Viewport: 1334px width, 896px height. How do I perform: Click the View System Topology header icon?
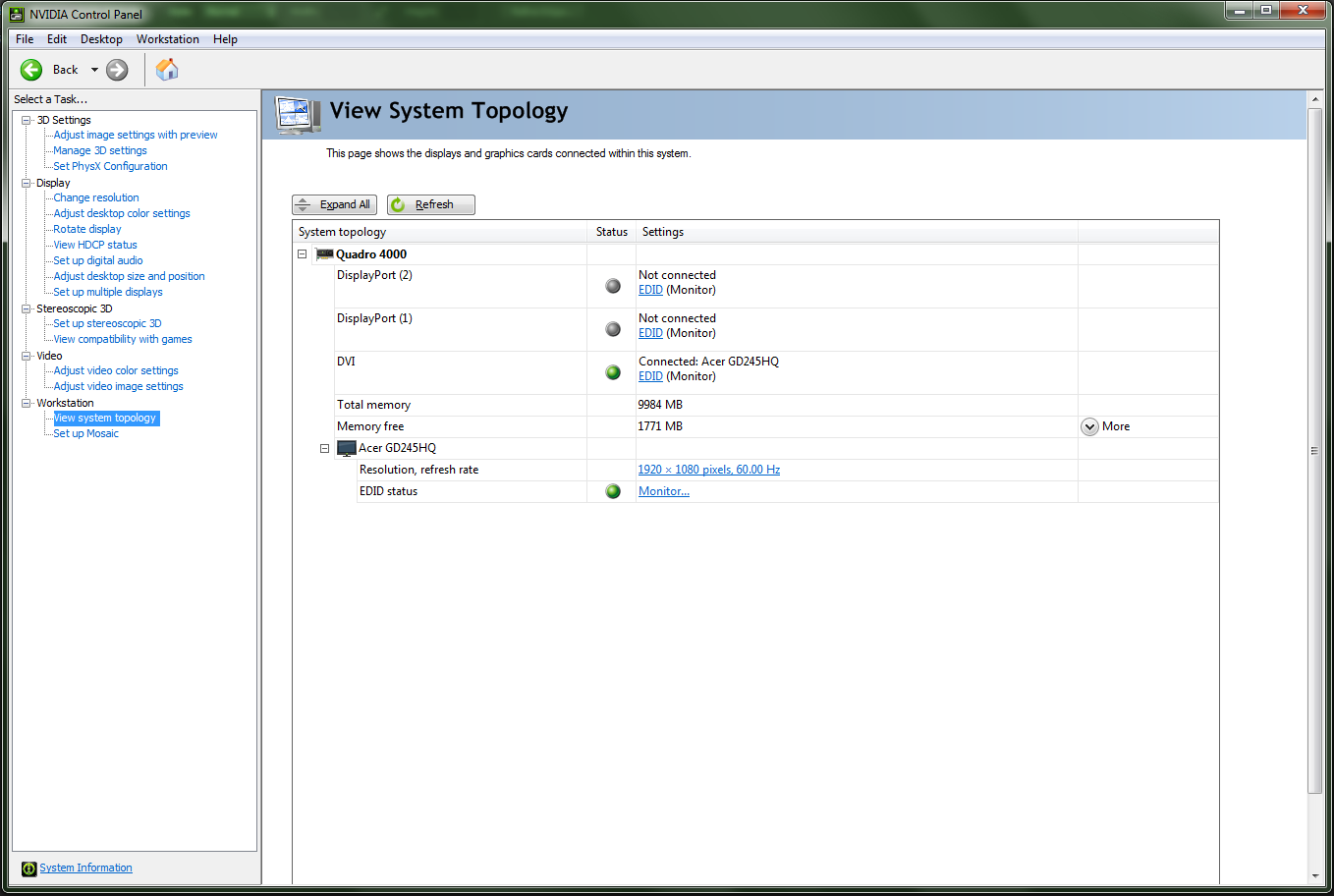coord(299,116)
